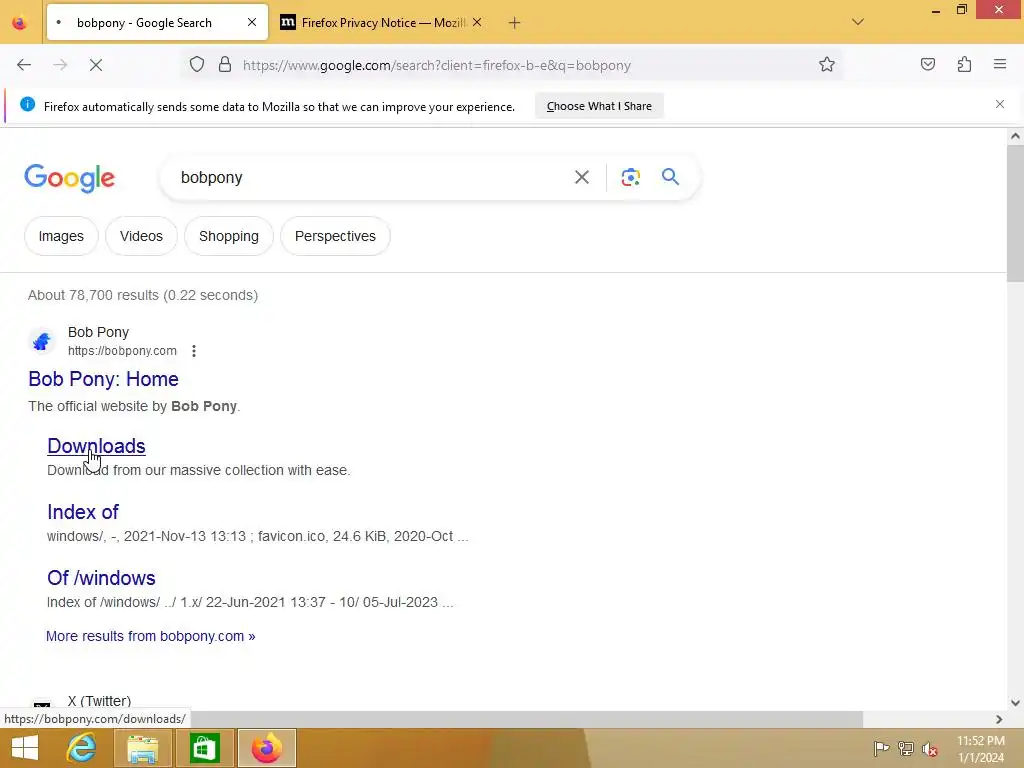Open the Bob Pony result options dots
This screenshot has height=768, width=1024.
(194, 351)
